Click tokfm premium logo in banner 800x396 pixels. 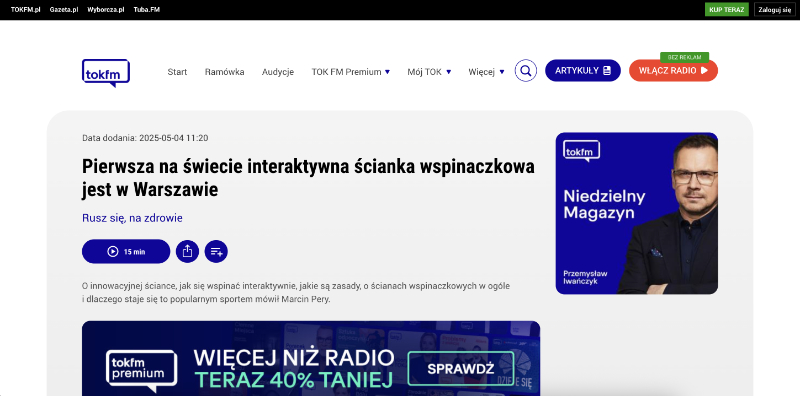pos(141,367)
